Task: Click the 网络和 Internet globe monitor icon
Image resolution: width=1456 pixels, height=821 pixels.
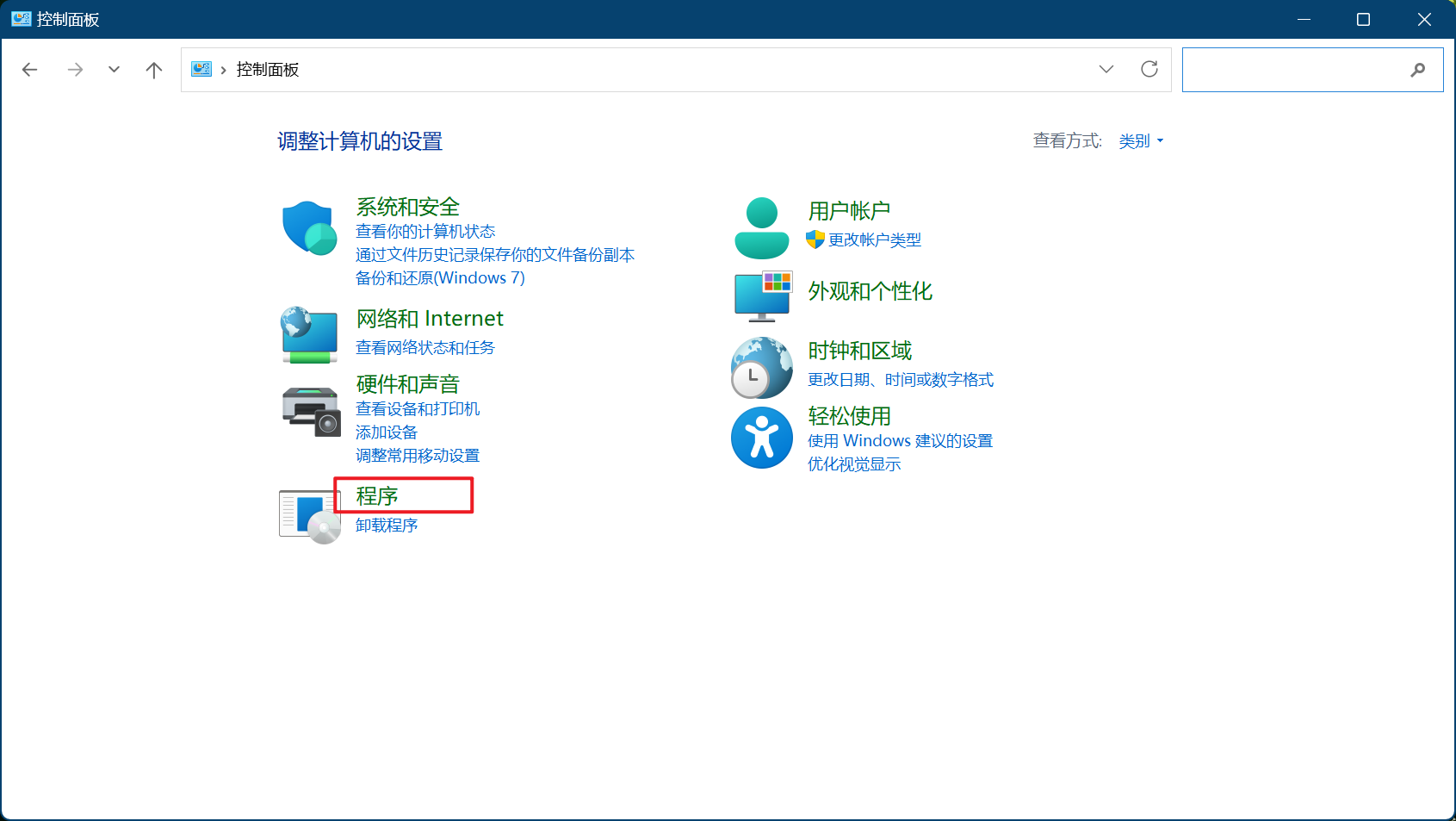Action: coord(309,335)
